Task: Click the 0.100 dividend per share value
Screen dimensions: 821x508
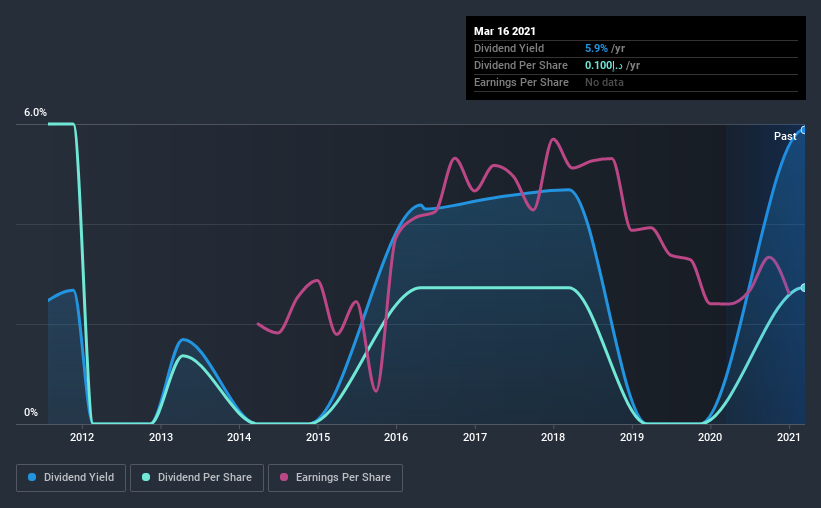Action: [x=603, y=65]
